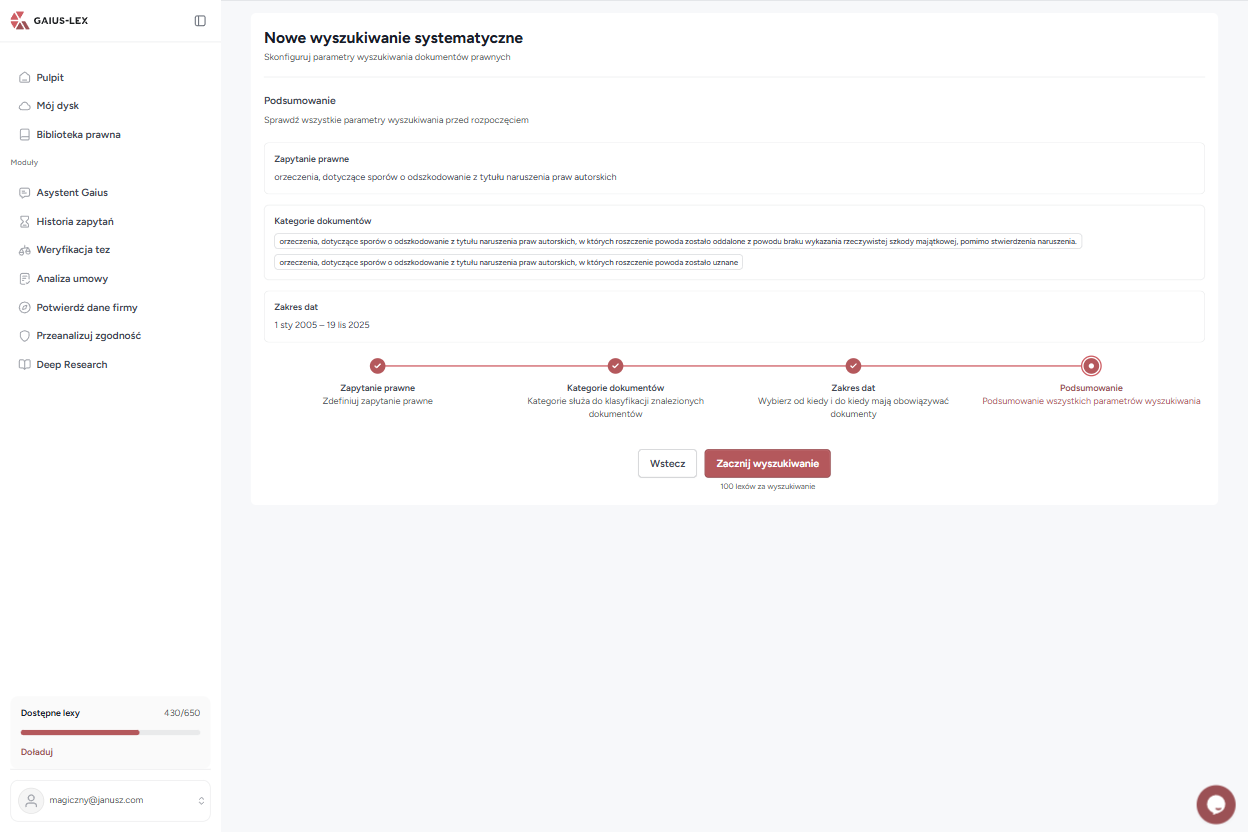This screenshot has height=832, width=1248.
Task: Open the Asystent Gaius module
Action: 70,192
